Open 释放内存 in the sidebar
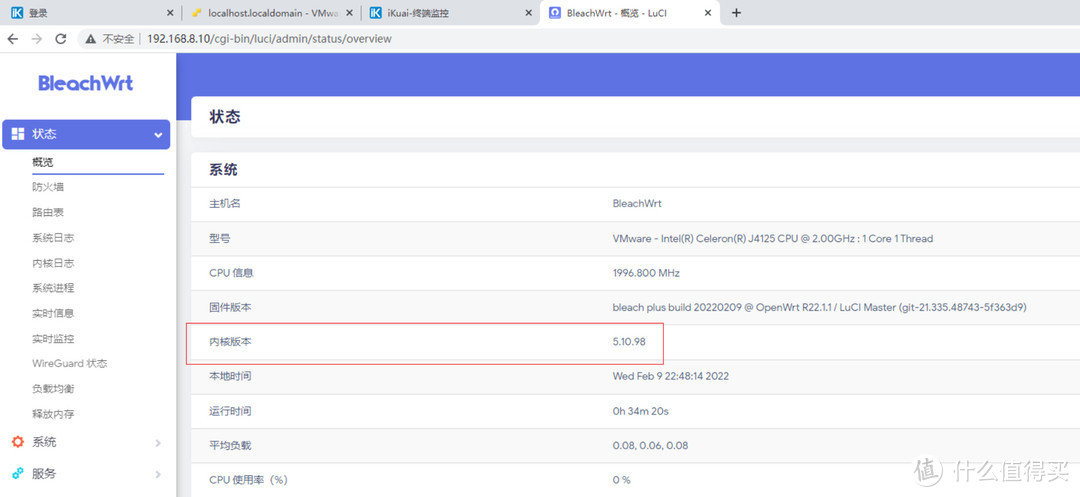This screenshot has width=1080, height=497. pos(53,414)
